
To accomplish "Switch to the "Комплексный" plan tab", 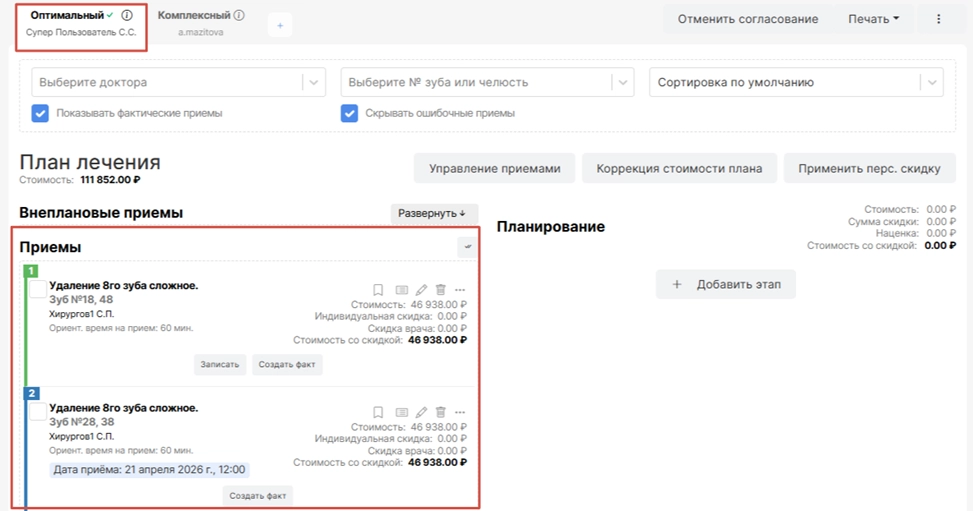I will [194, 16].
